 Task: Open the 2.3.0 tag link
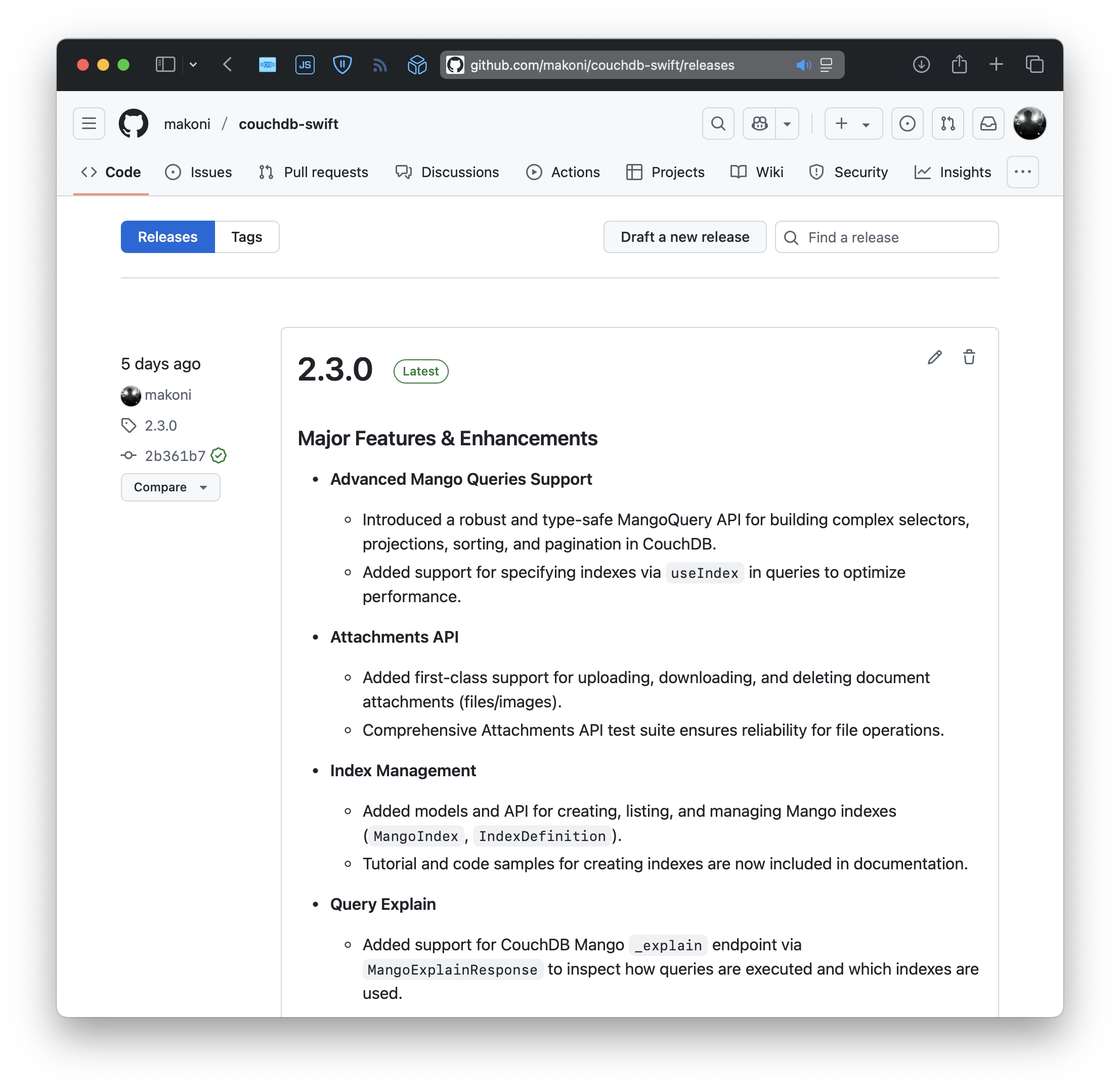click(160, 426)
